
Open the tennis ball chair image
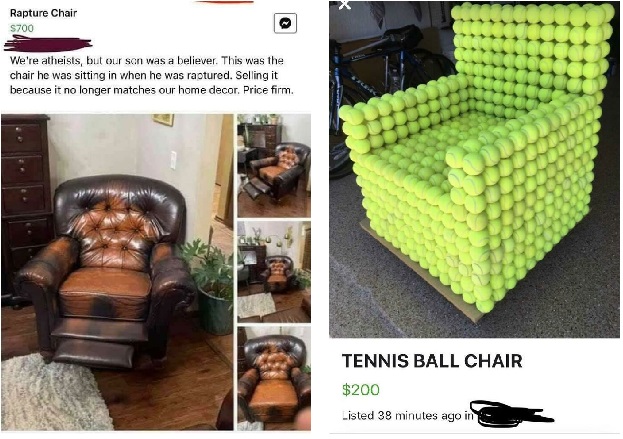coord(474,169)
